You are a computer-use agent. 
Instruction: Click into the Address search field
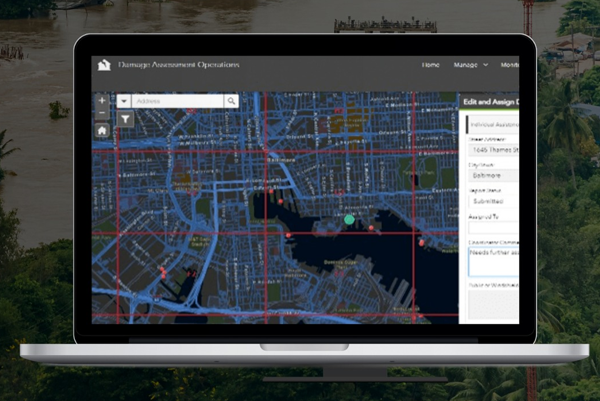point(177,101)
